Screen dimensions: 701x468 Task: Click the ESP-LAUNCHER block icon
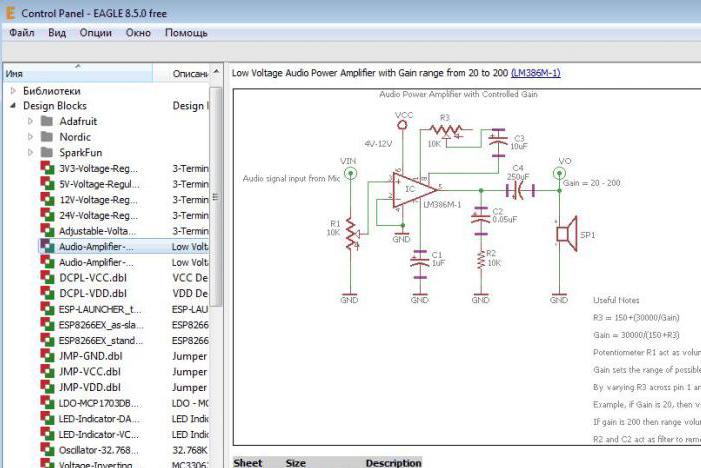click(x=47, y=309)
